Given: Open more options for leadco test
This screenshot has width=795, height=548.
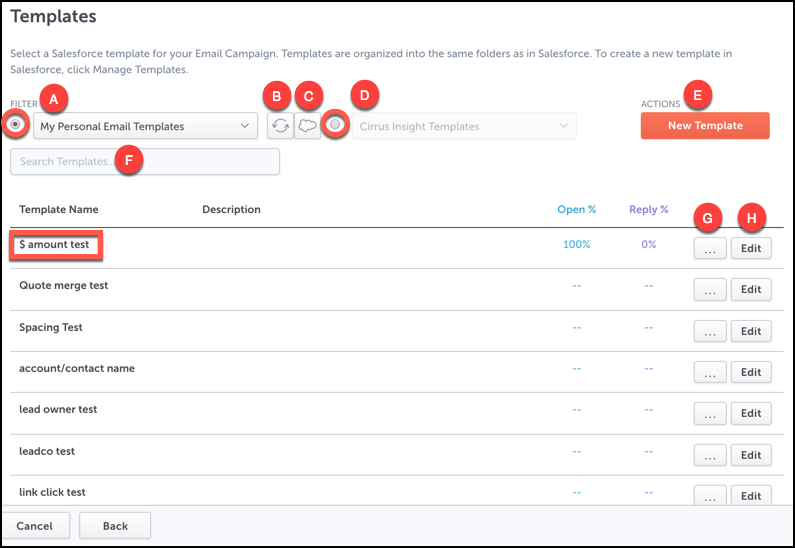Looking at the screenshot, I should [710, 455].
